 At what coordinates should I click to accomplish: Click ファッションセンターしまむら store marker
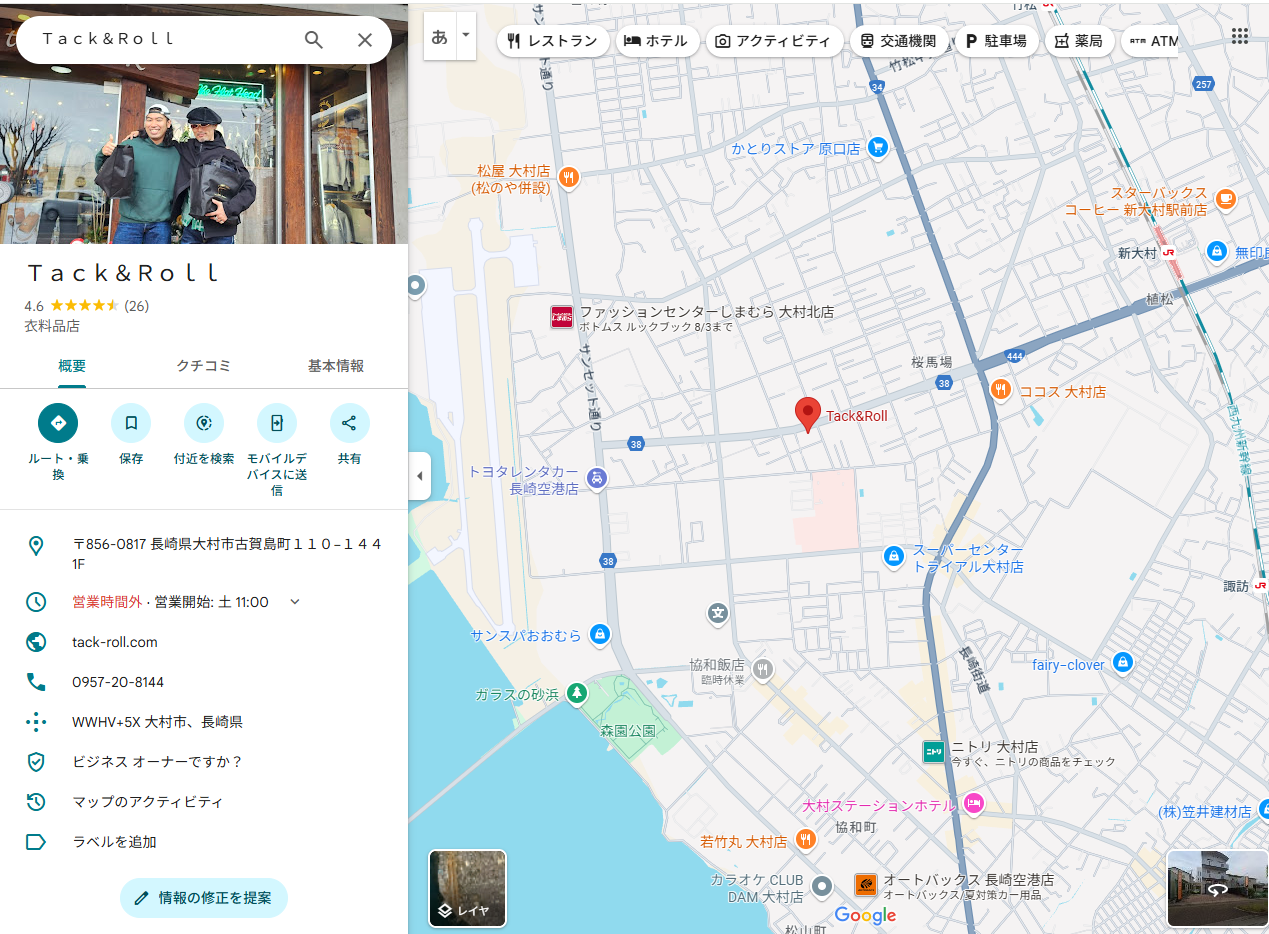[562, 318]
